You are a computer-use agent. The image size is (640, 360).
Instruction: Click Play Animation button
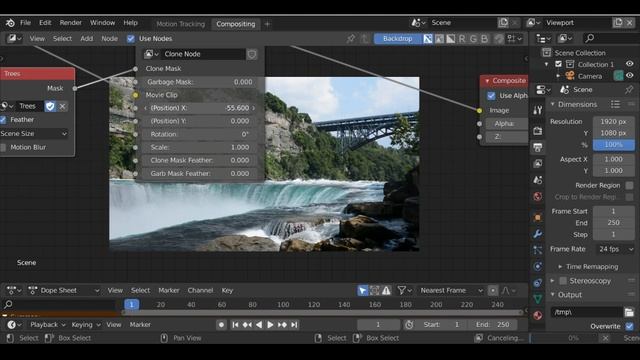tap(270, 324)
